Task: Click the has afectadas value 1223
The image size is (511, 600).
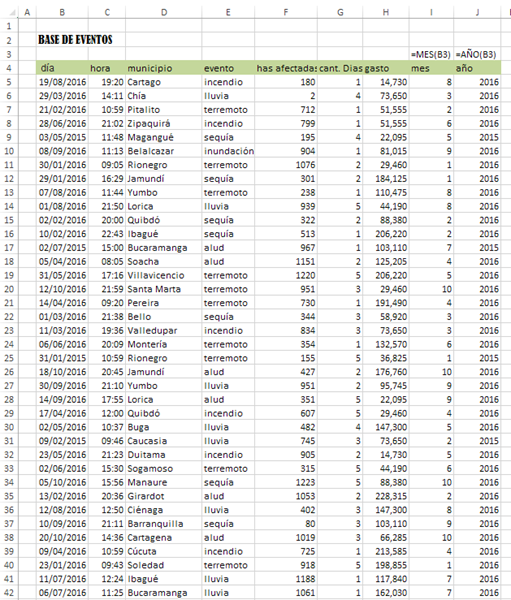Action: 286,482
